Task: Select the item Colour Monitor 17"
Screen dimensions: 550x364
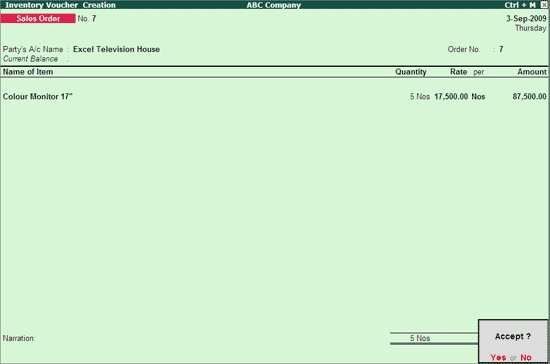Action: pyautogui.click(x=38, y=96)
